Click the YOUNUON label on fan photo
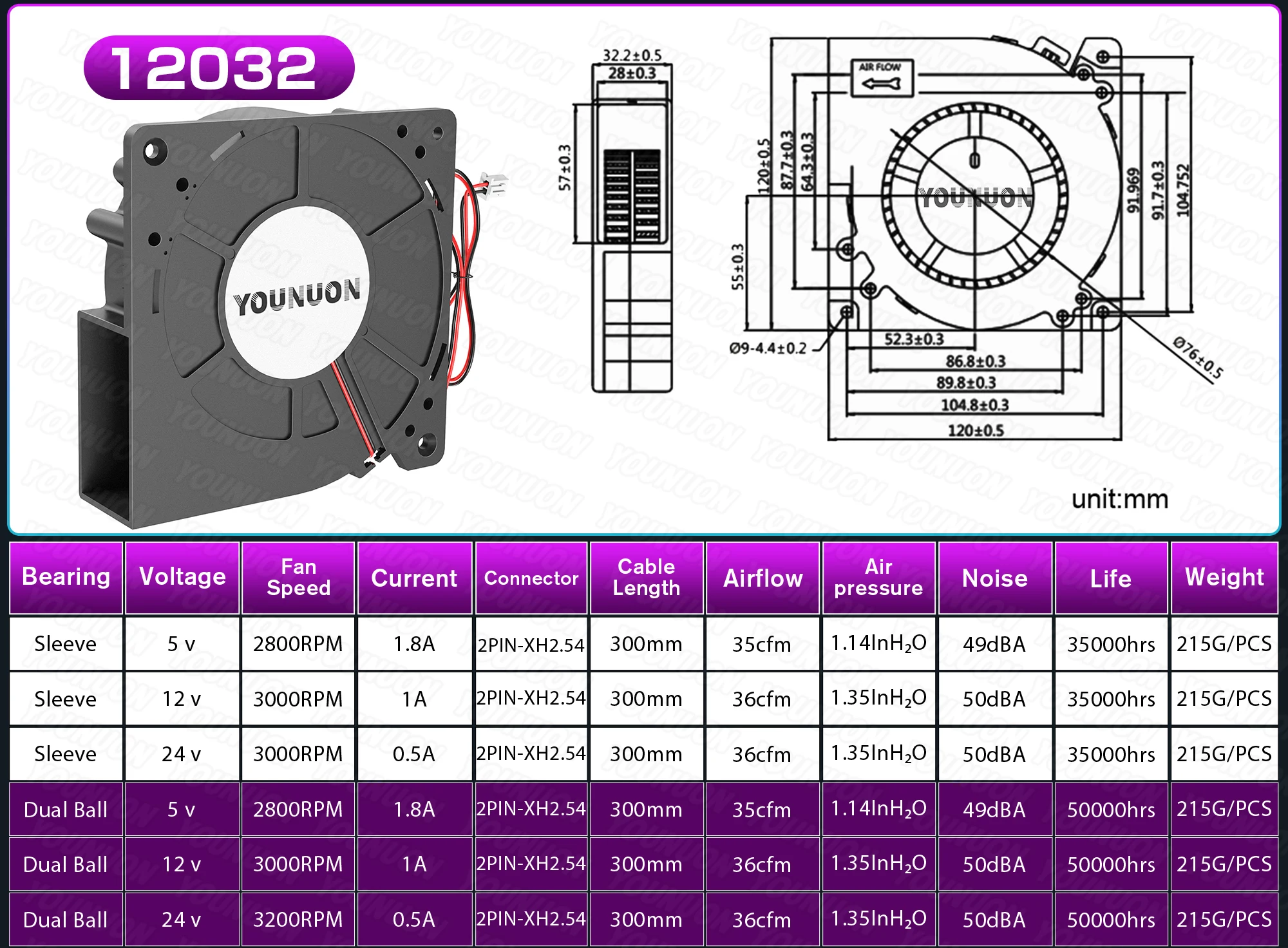The height and width of the screenshot is (948, 1288). [x=296, y=297]
